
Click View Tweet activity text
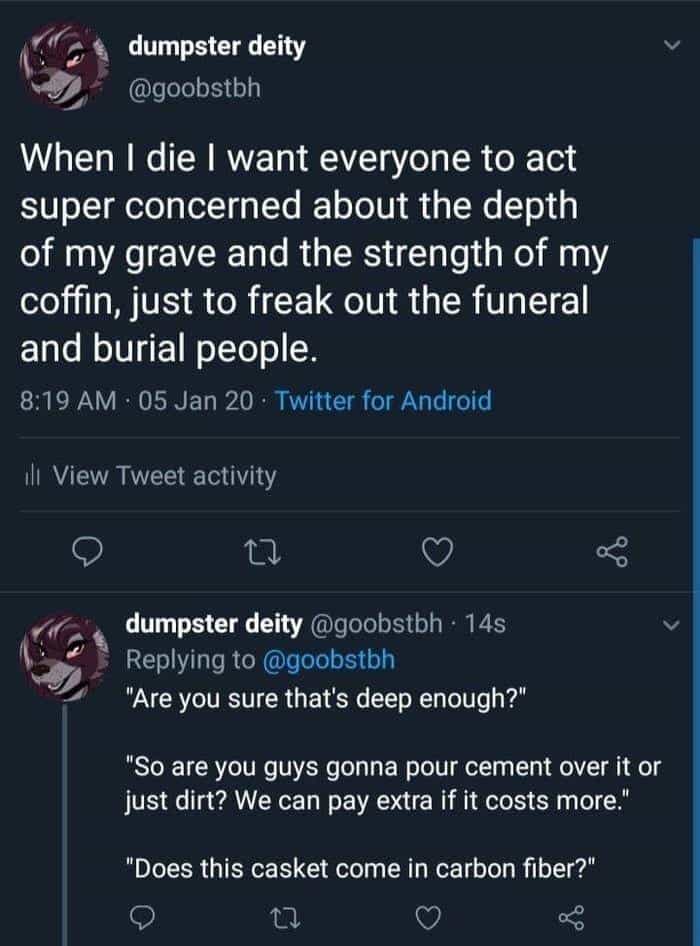click(x=164, y=477)
